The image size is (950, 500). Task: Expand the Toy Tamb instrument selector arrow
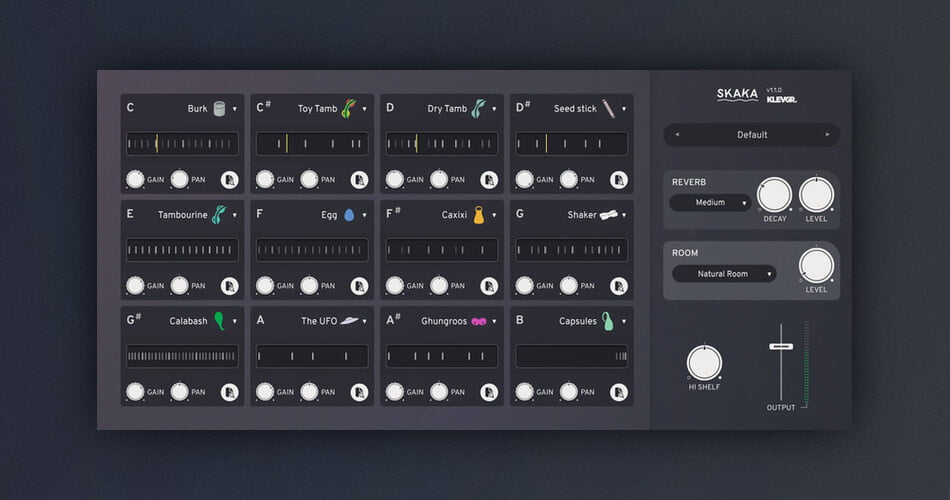[x=365, y=109]
